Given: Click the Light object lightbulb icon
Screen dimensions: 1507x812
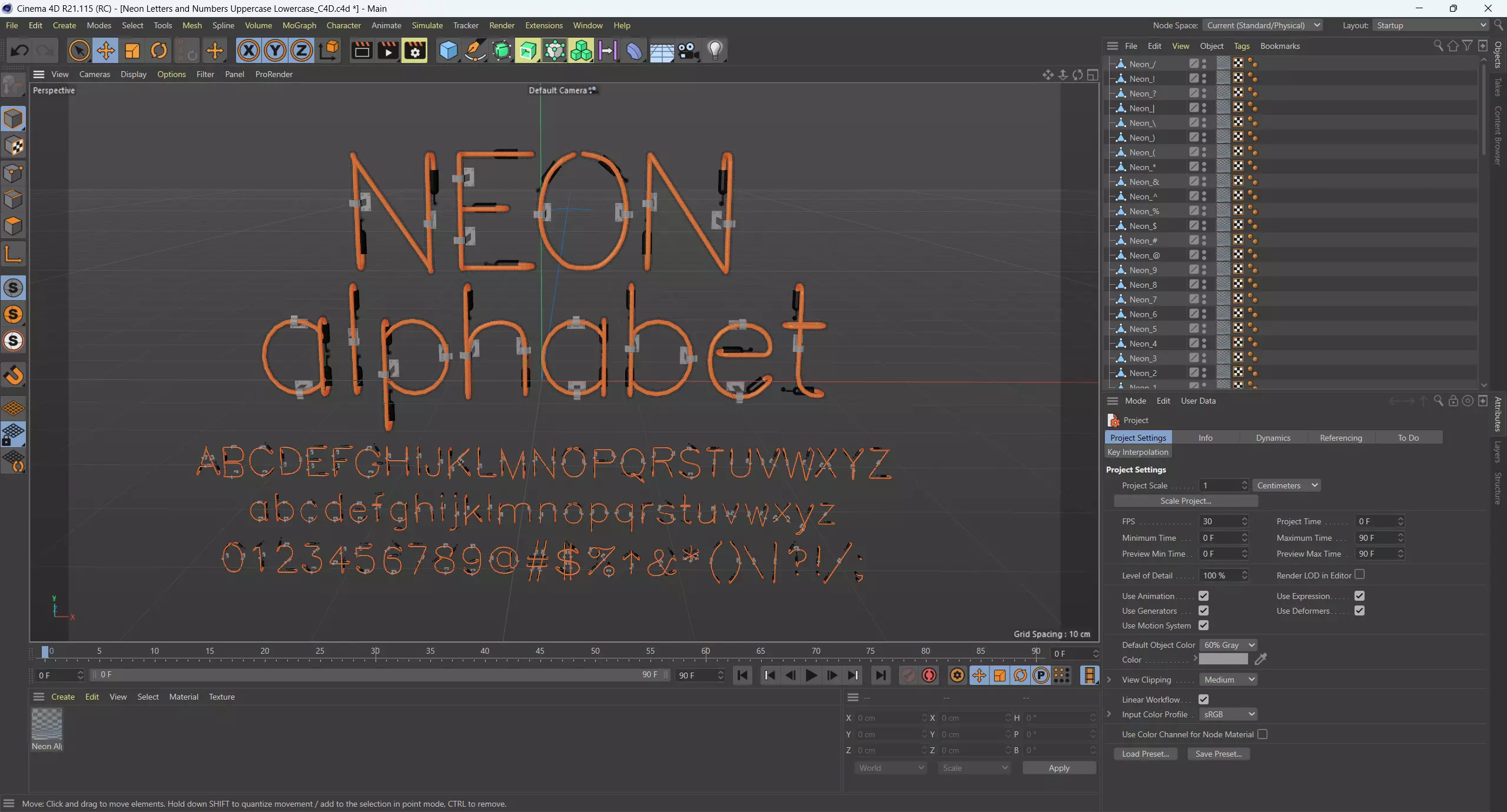Looking at the screenshot, I should (x=715, y=51).
